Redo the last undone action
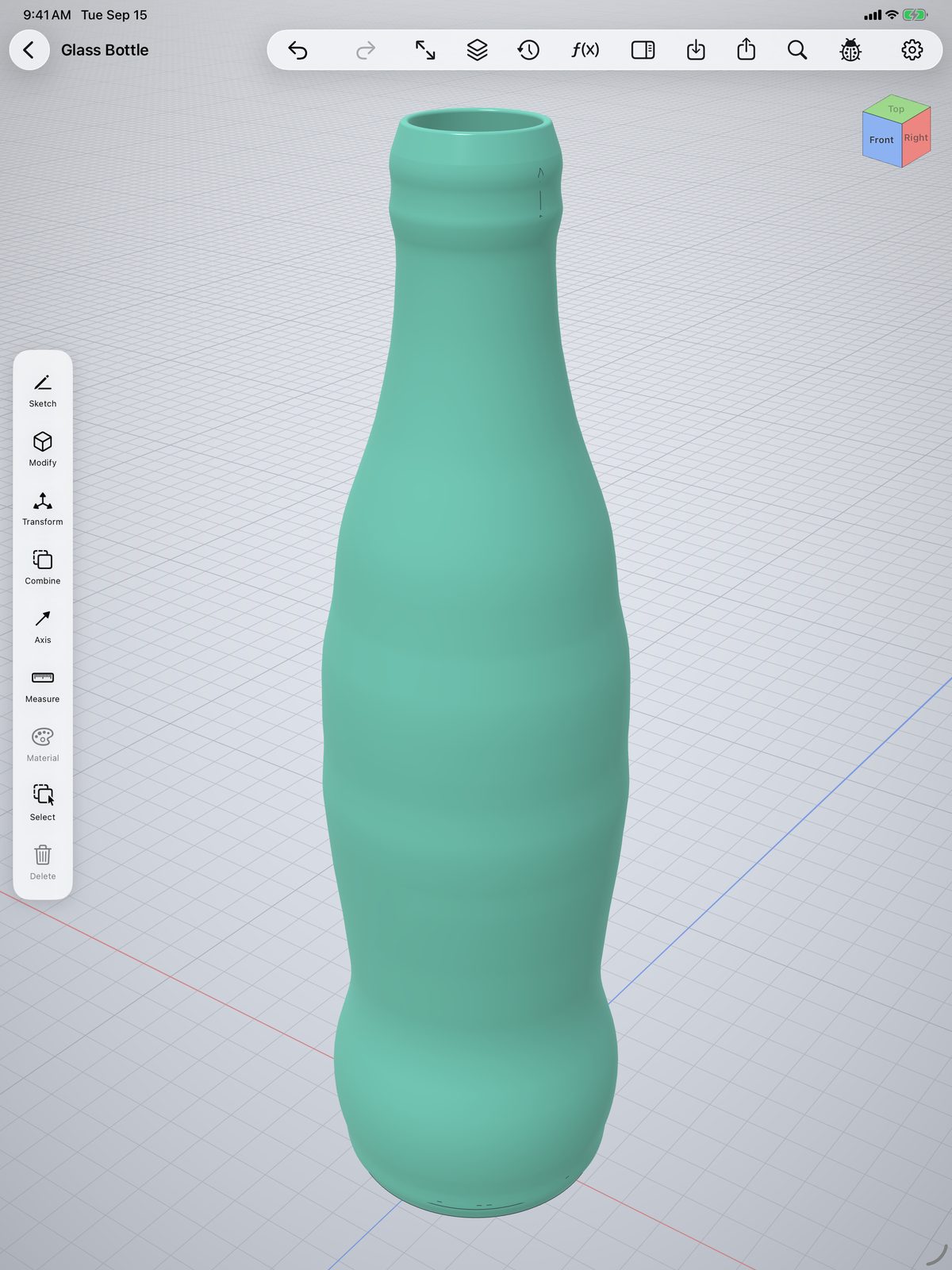The height and width of the screenshot is (1270, 952). (x=366, y=50)
